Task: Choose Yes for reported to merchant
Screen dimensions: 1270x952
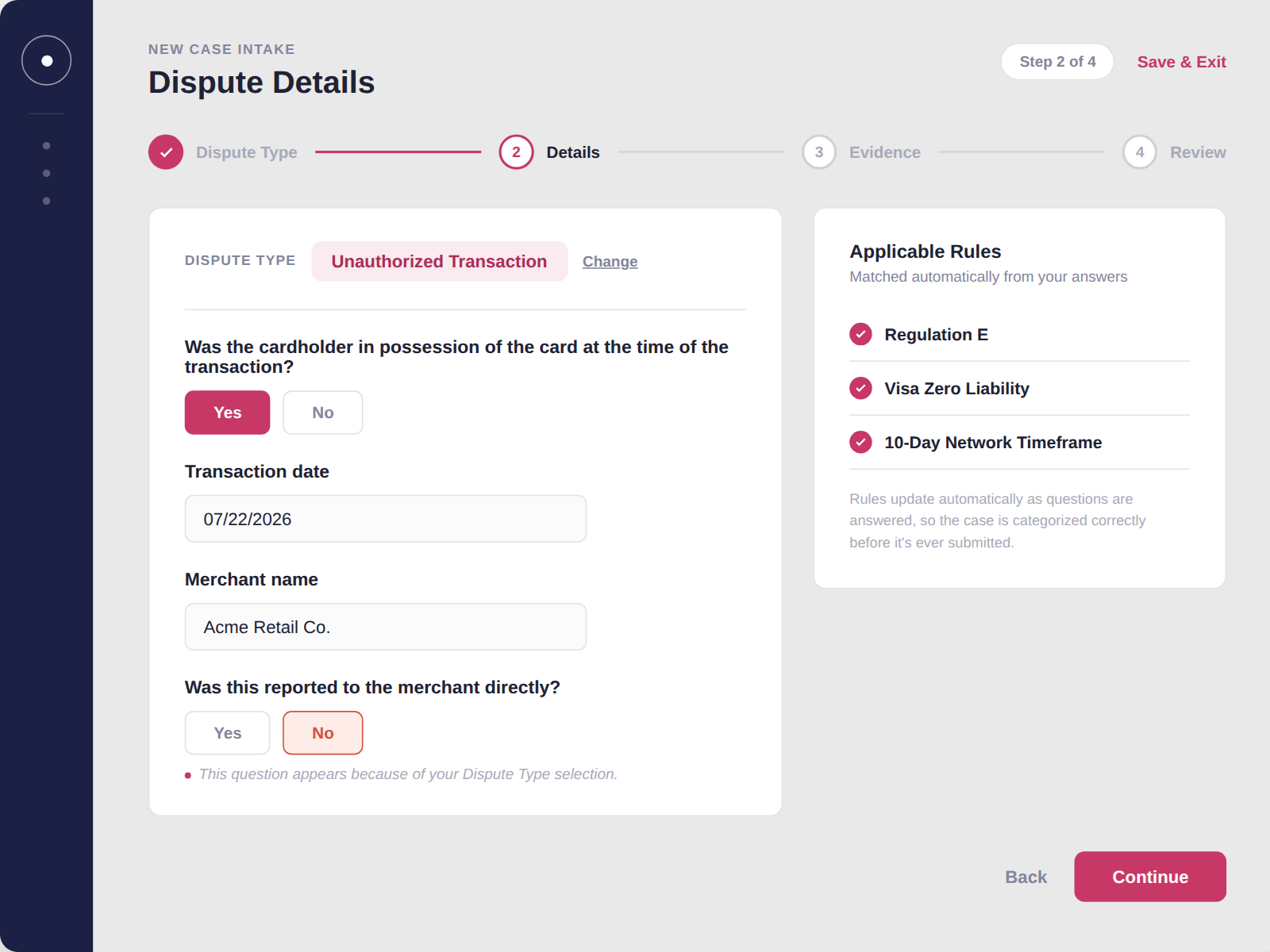Action: [x=228, y=733]
